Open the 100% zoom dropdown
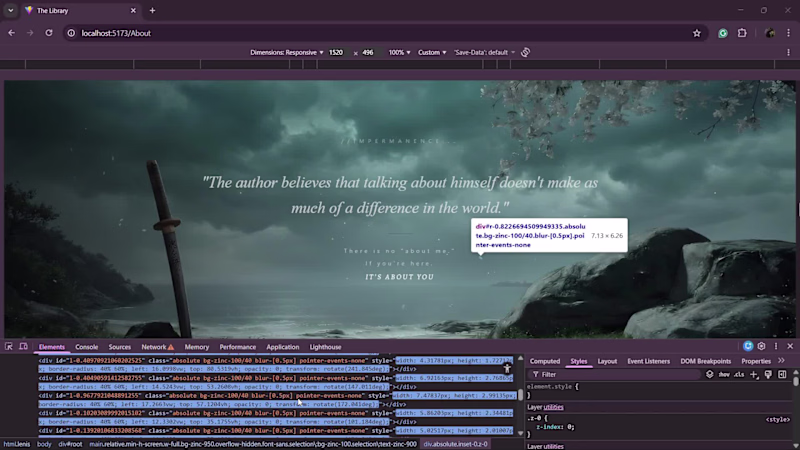 point(399,52)
